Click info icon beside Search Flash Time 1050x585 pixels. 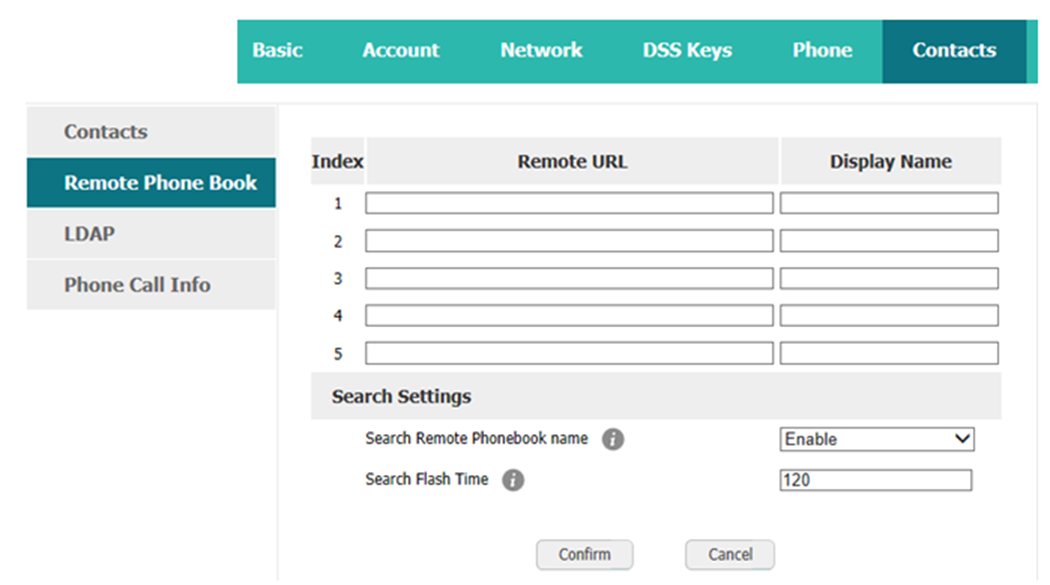(513, 480)
